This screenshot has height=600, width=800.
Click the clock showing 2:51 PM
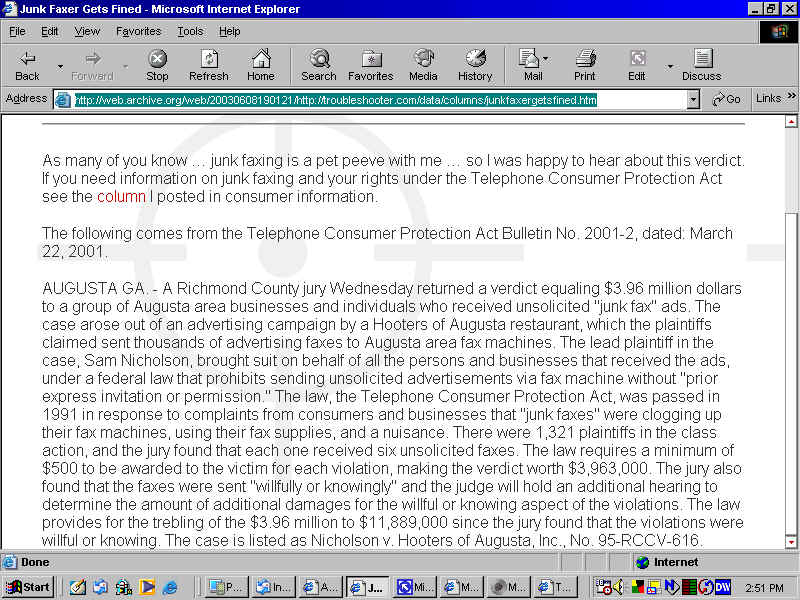pyautogui.click(x=764, y=588)
